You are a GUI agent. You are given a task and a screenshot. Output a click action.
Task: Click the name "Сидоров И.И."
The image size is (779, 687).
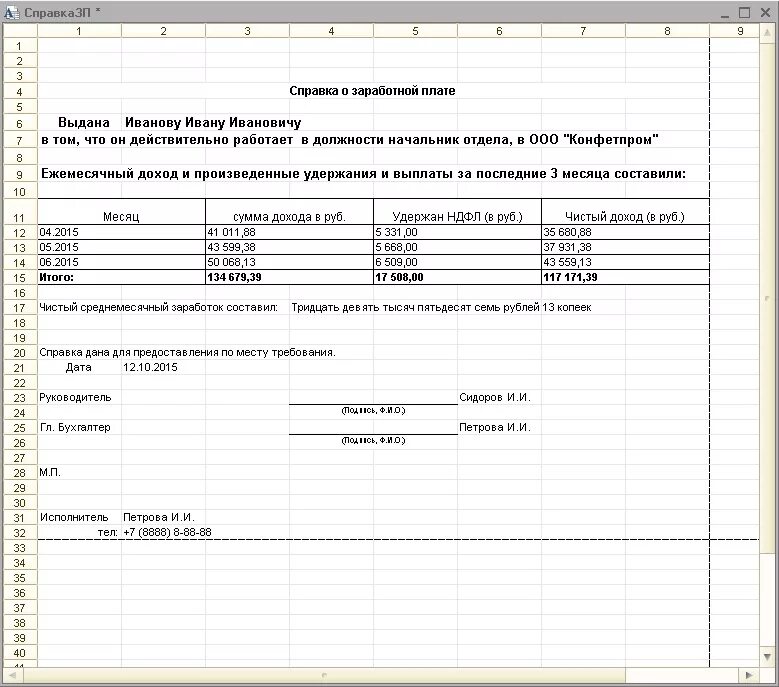coord(495,397)
